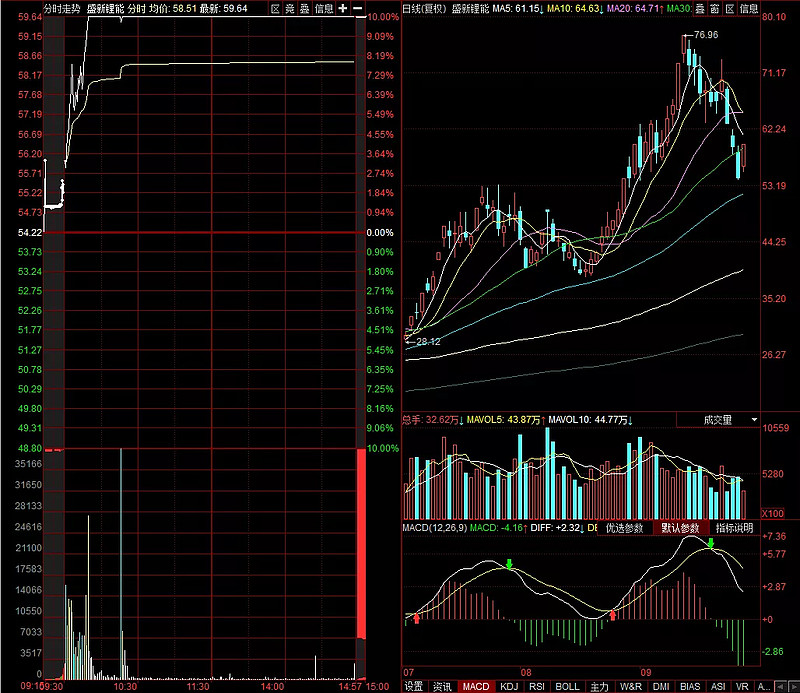Switch to the BOLL indicator tab
This screenshot has height=693, width=800.
coord(567,686)
